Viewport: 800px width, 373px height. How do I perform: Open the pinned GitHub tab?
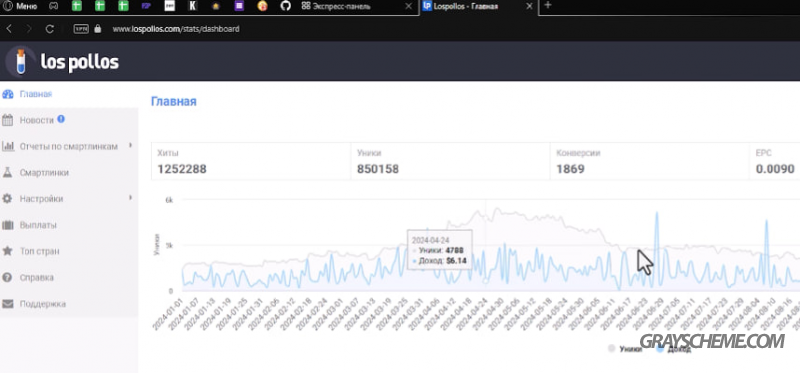pyautogui.click(x=286, y=6)
